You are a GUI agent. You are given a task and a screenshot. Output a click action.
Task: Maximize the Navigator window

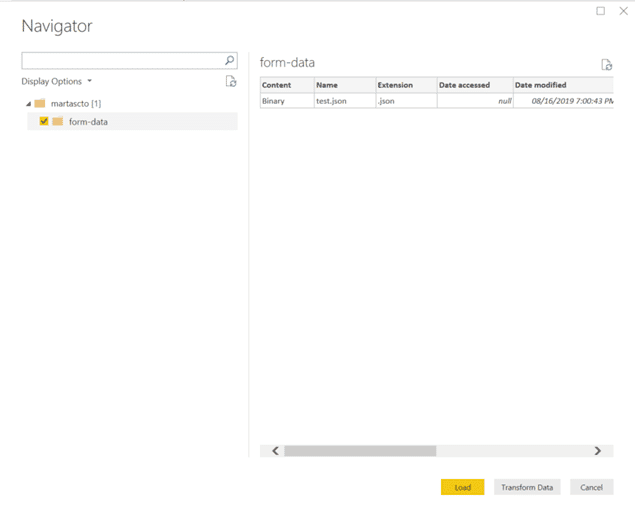pyautogui.click(x=601, y=11)
